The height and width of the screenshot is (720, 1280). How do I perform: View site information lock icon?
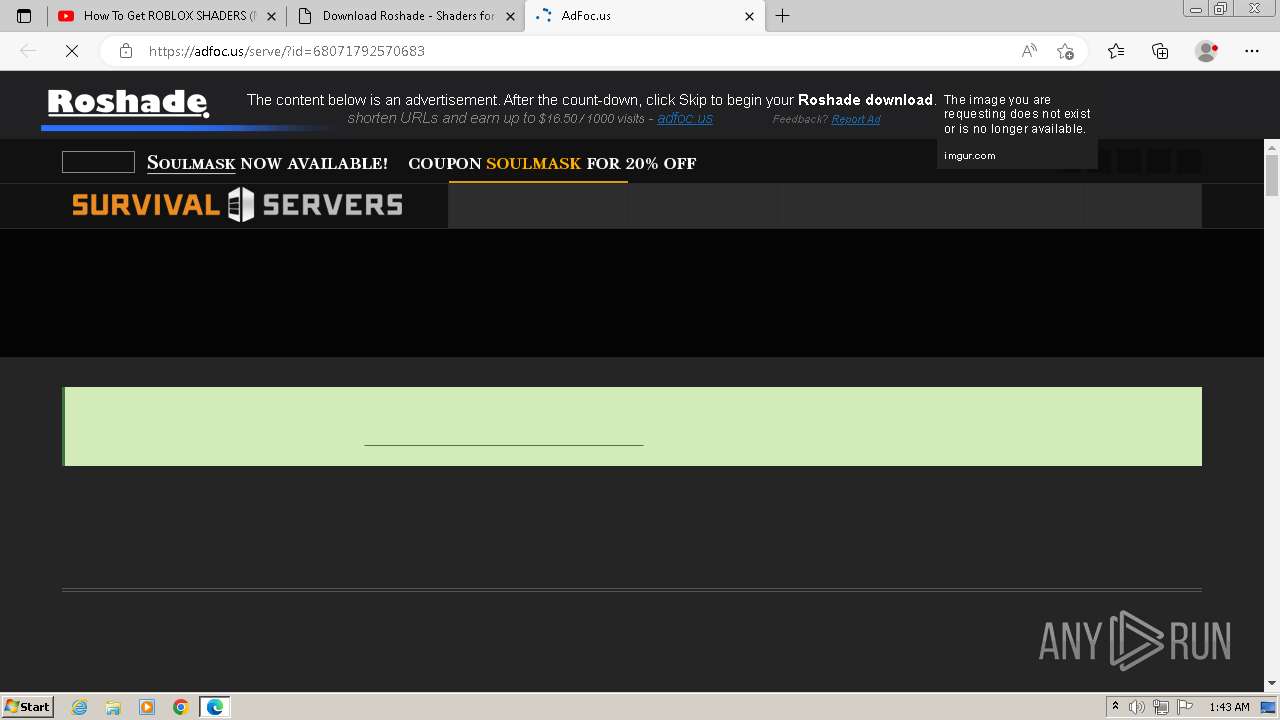[125, 51]
